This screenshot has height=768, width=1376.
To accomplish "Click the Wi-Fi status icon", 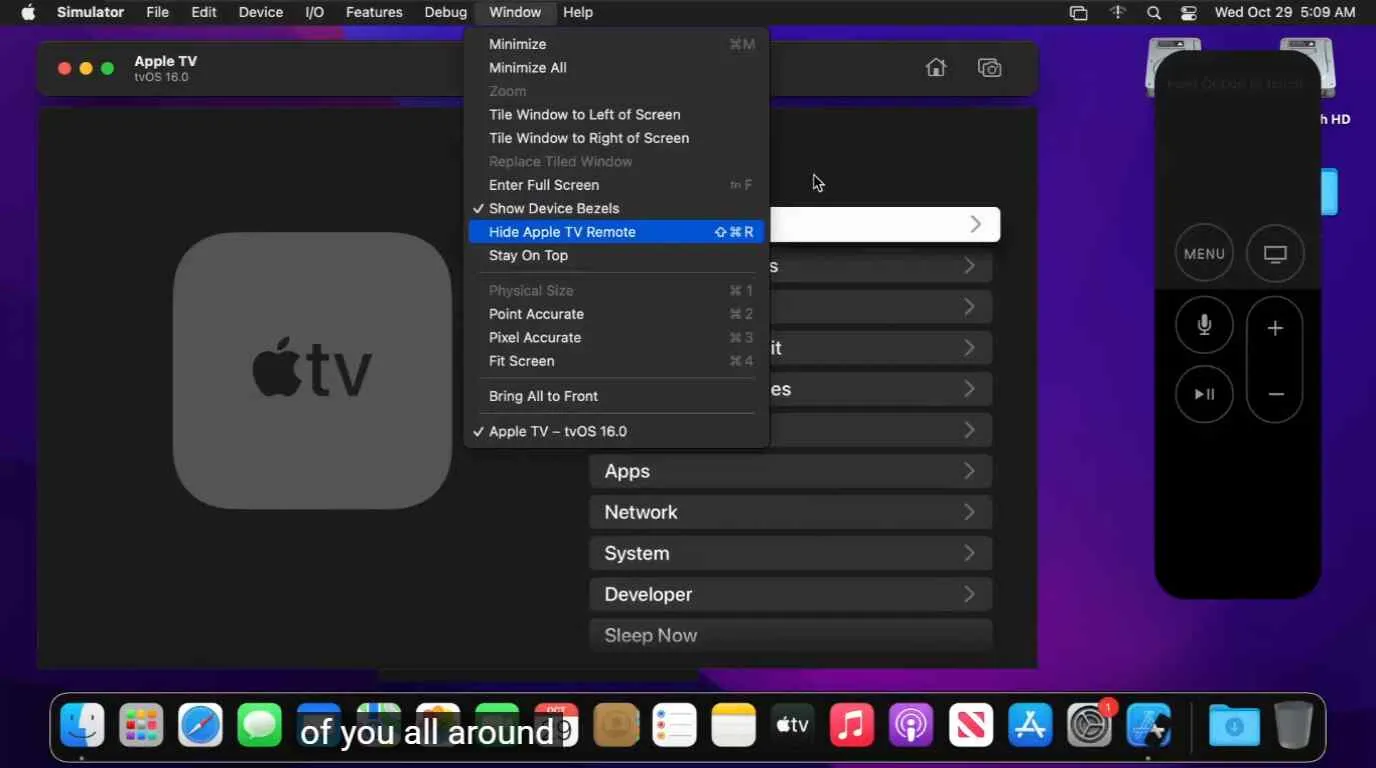I will coord(1118,13).
